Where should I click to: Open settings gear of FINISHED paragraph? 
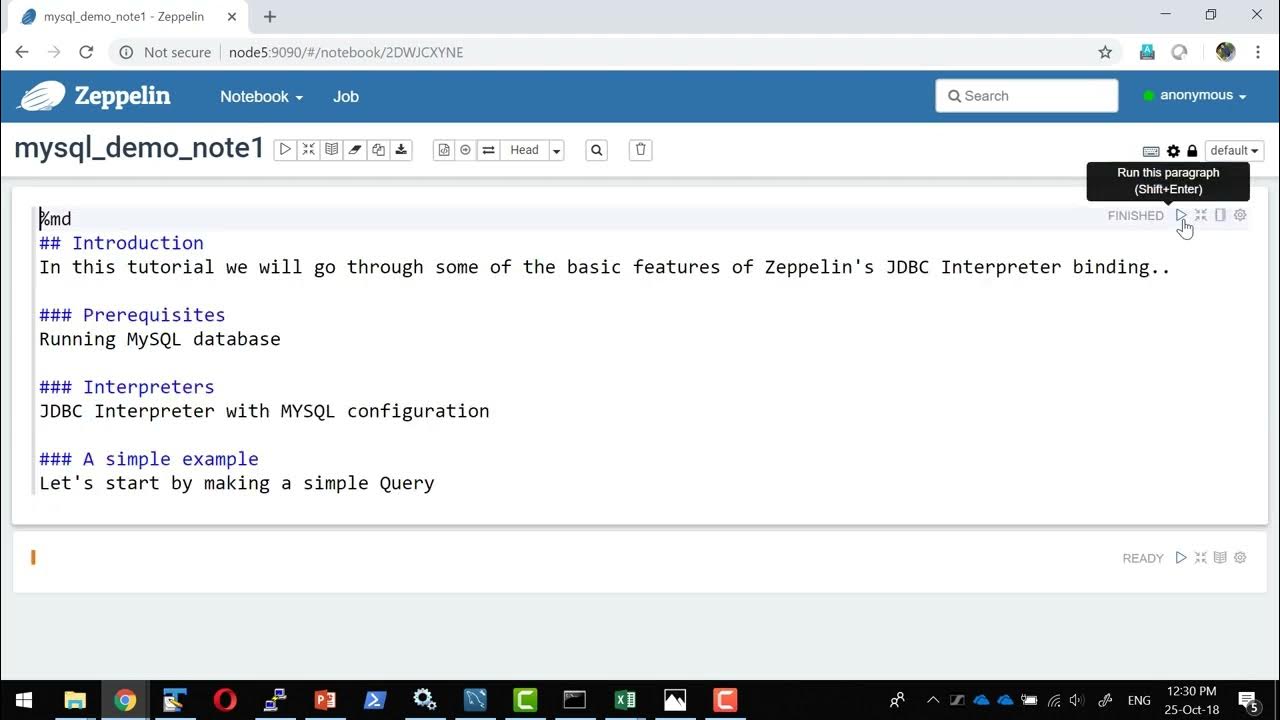[x=1240, y=215]
